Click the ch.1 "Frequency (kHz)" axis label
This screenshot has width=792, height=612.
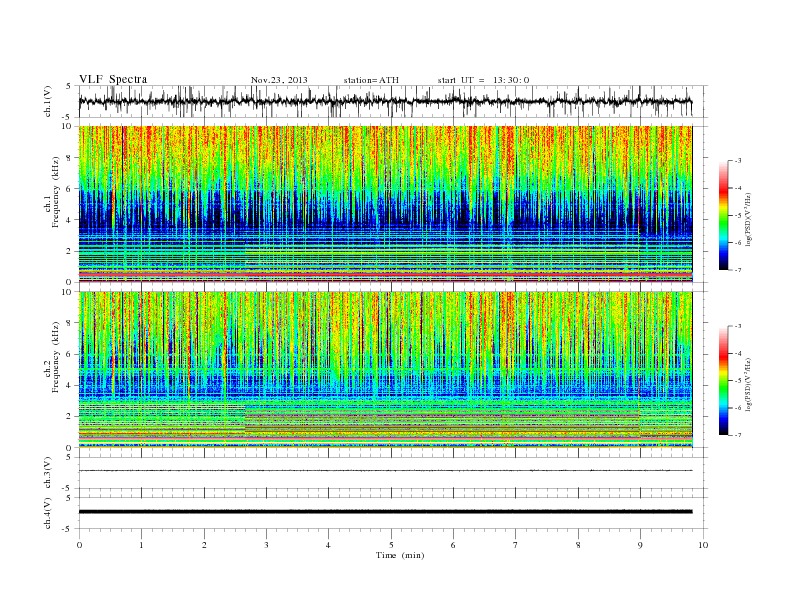(56, 192)
